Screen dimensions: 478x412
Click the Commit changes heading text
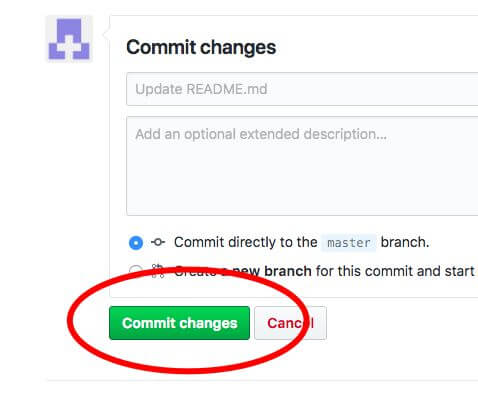[201, 47]
